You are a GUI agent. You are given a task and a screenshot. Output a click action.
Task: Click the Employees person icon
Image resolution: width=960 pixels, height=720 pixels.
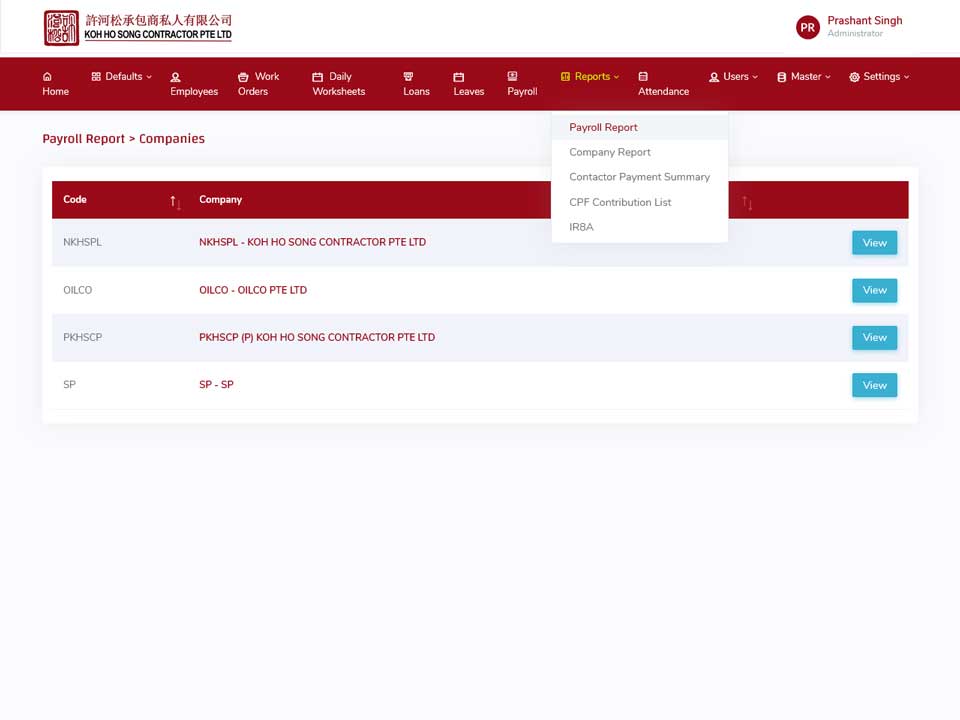[x=175, y=77]
